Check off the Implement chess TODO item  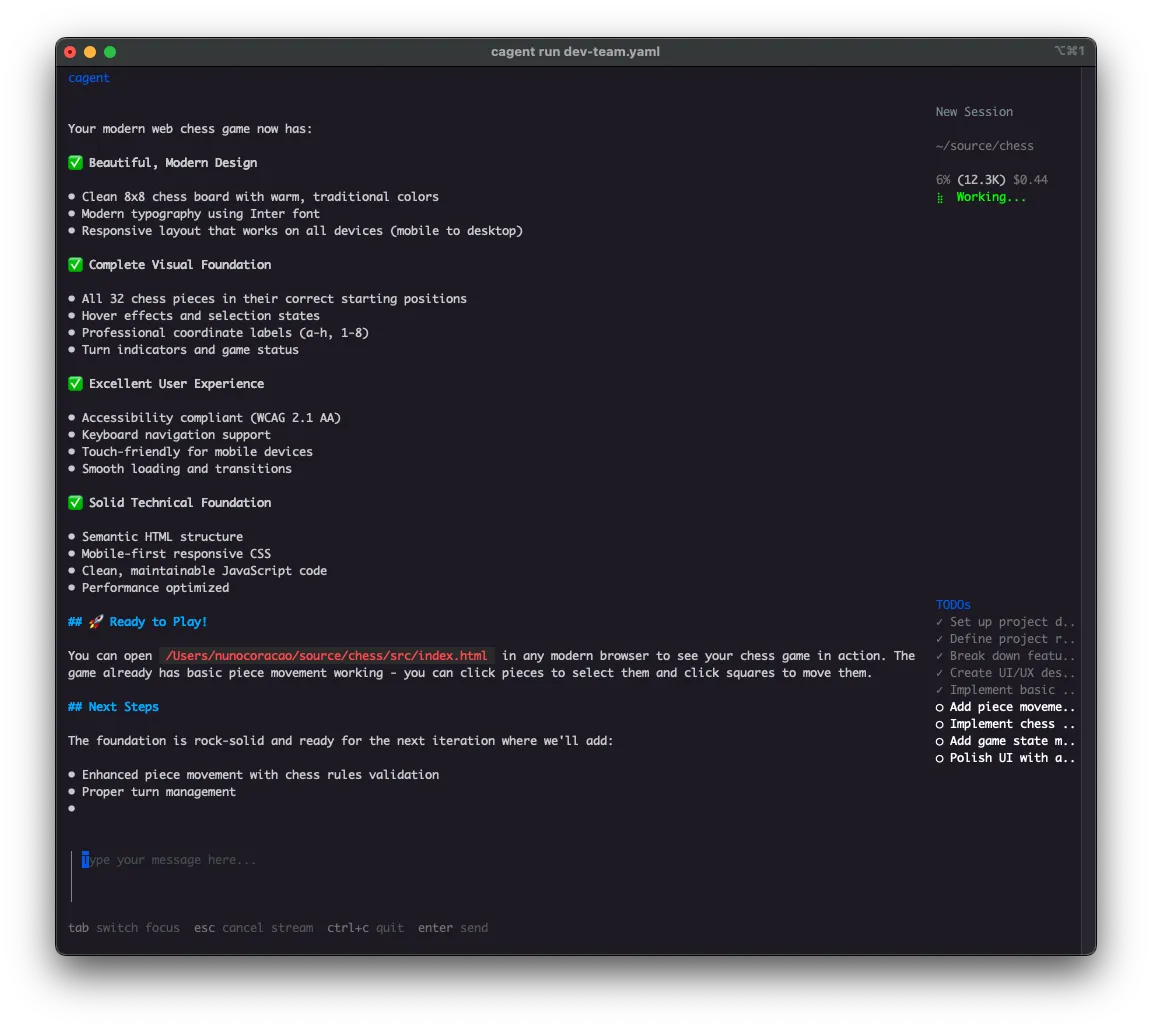click(938, 724)
